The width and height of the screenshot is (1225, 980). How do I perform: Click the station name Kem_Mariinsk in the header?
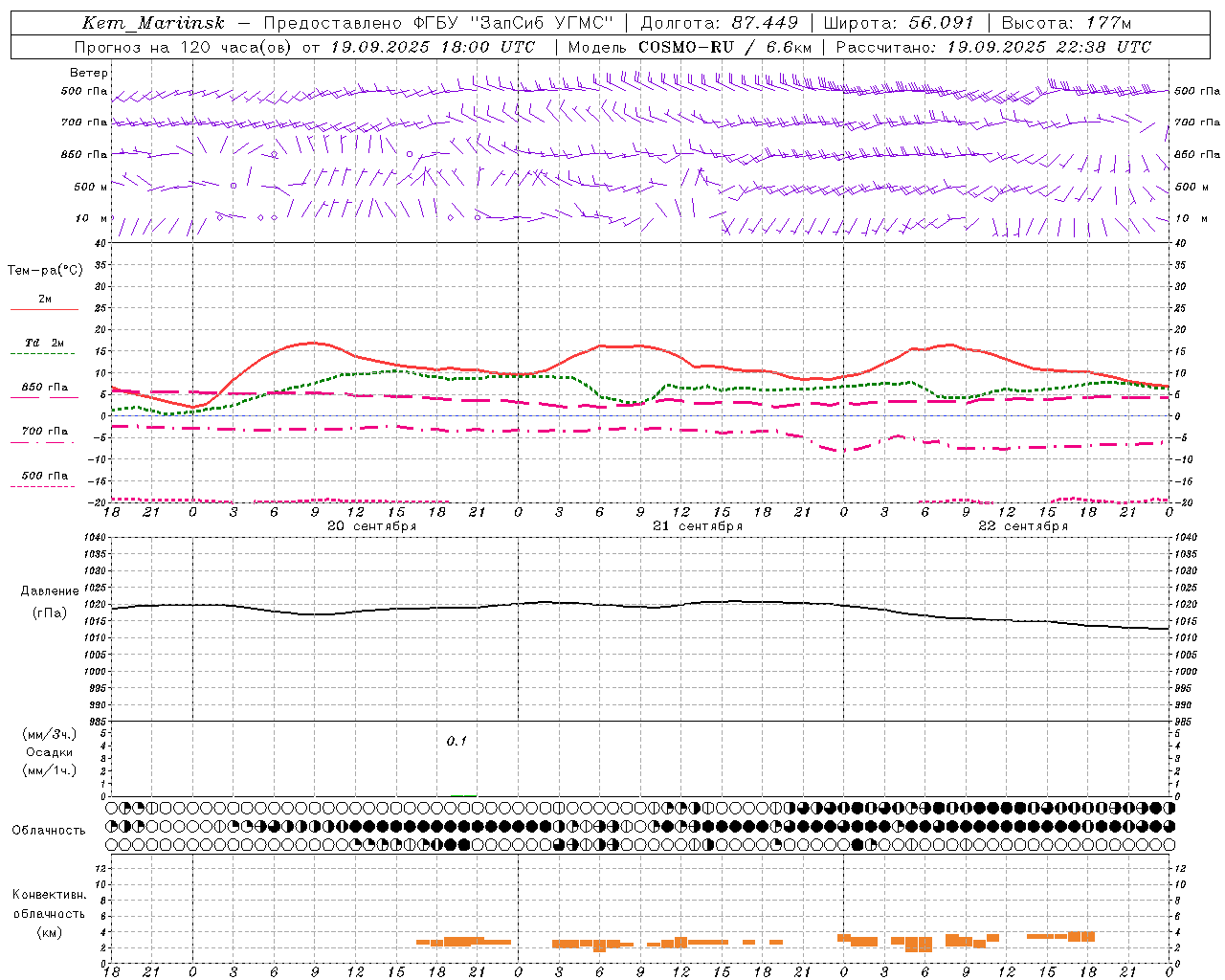153,23
